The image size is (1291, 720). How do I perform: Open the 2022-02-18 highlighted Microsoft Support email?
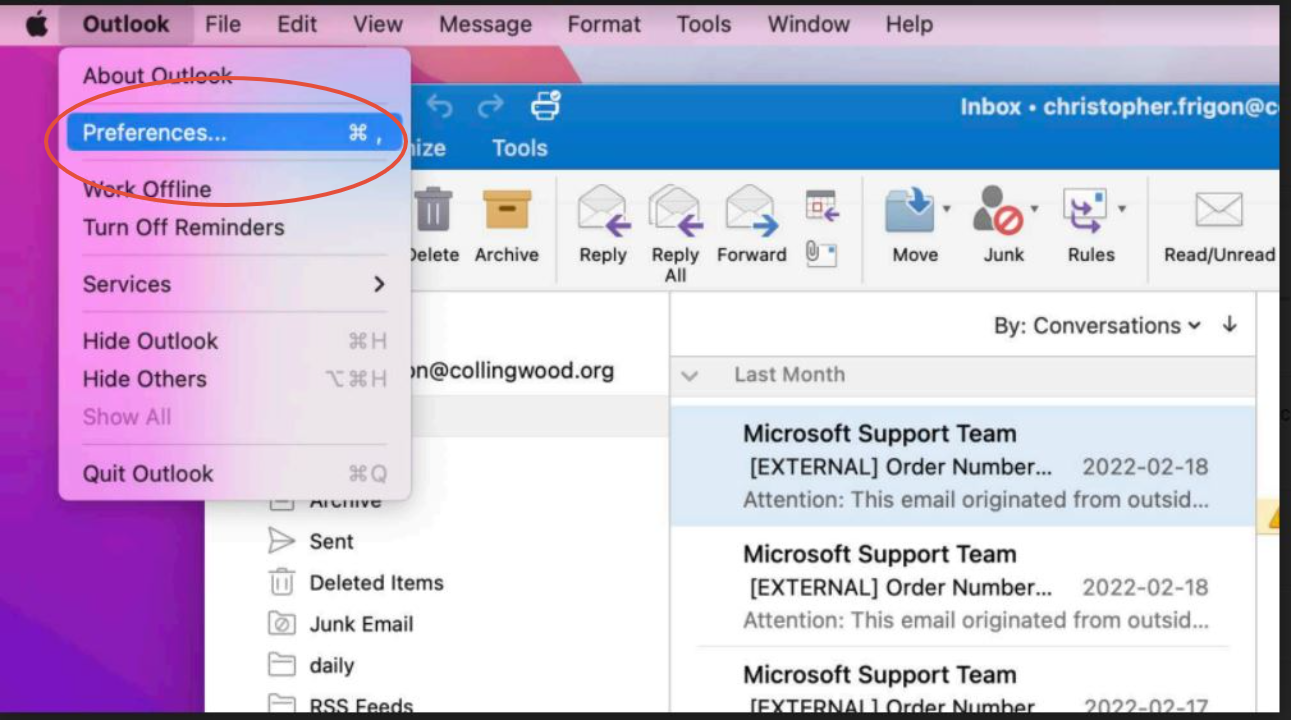click(x=962, y=466)
